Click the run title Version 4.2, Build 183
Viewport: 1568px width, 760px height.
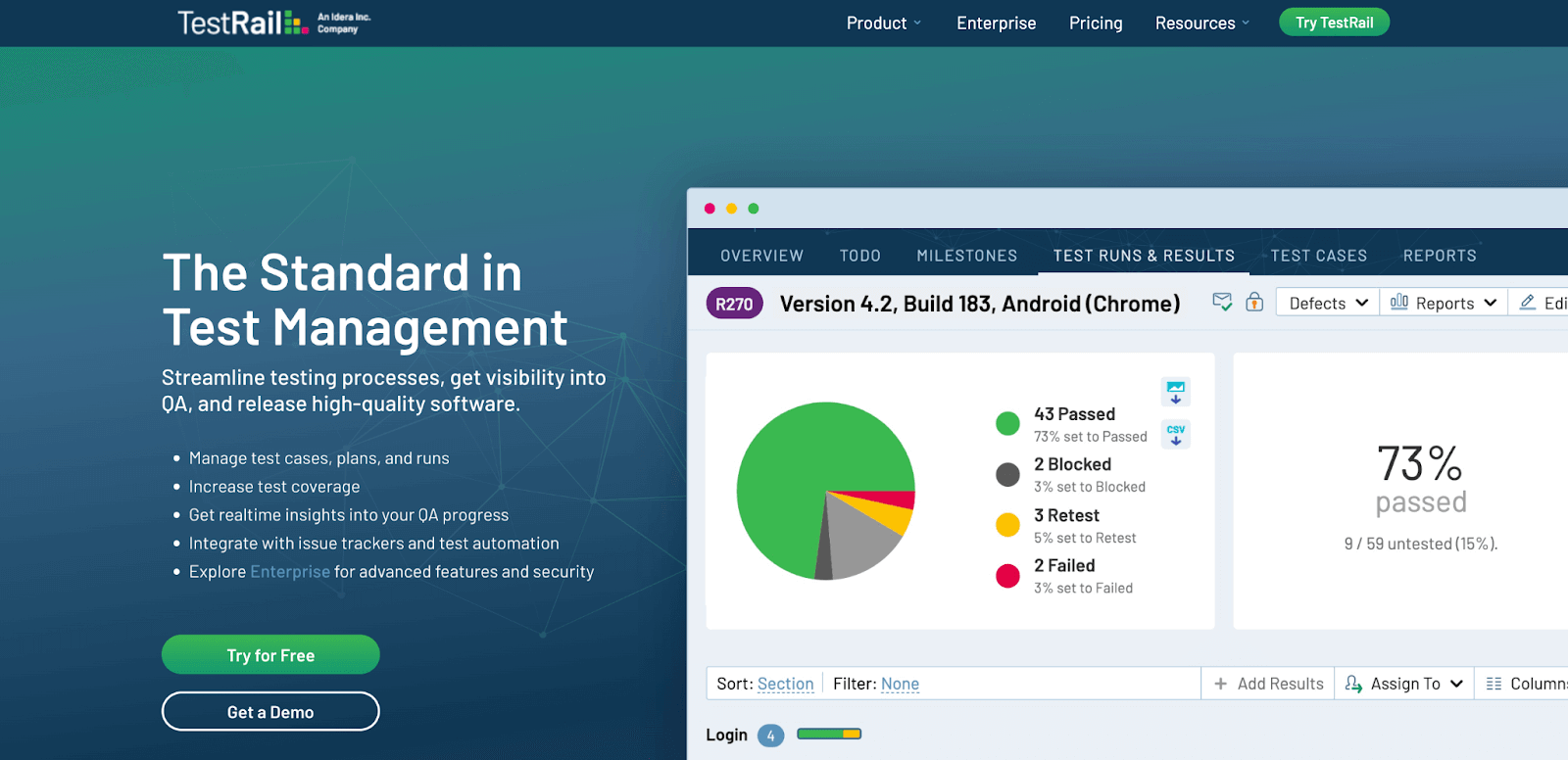[x=980, y=304]
